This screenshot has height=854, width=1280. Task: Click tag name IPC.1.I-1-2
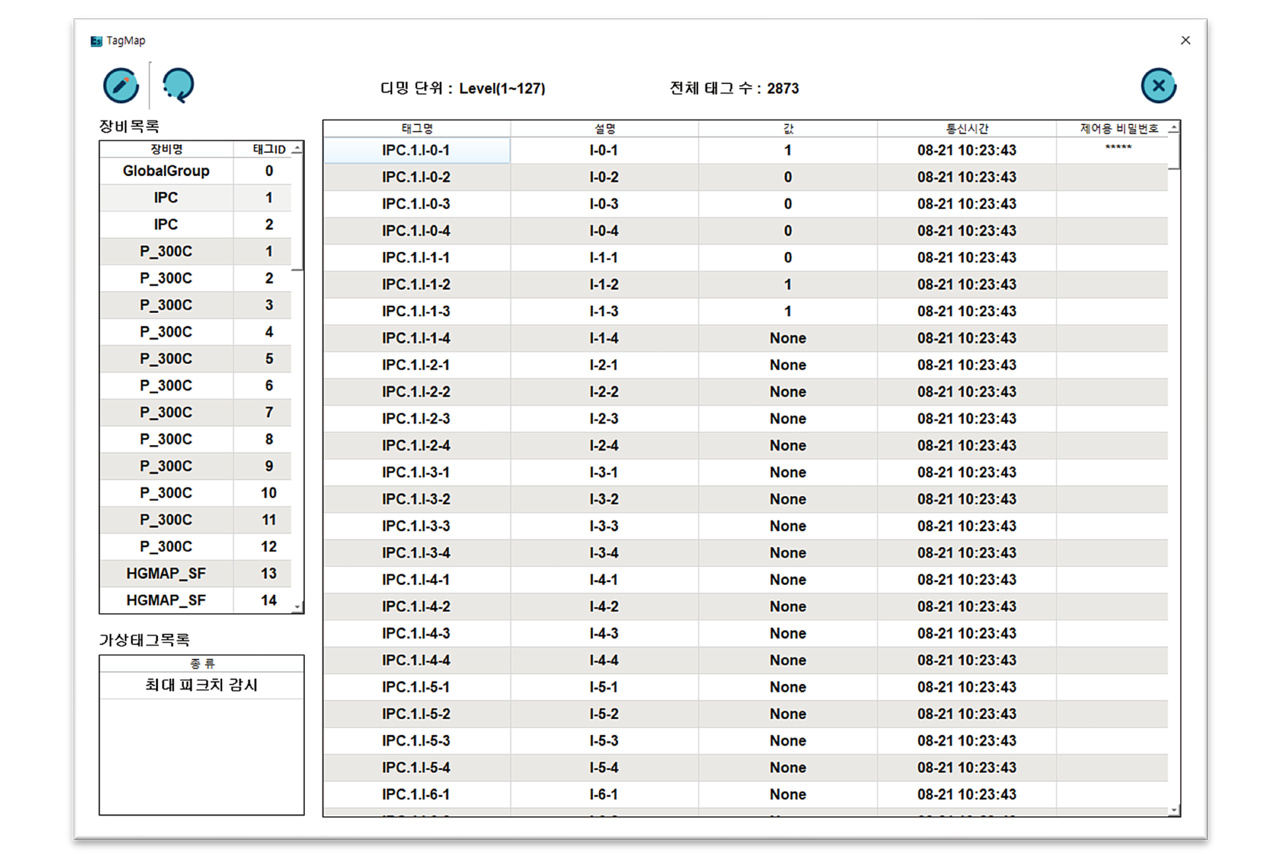click(x=417, y=285)
